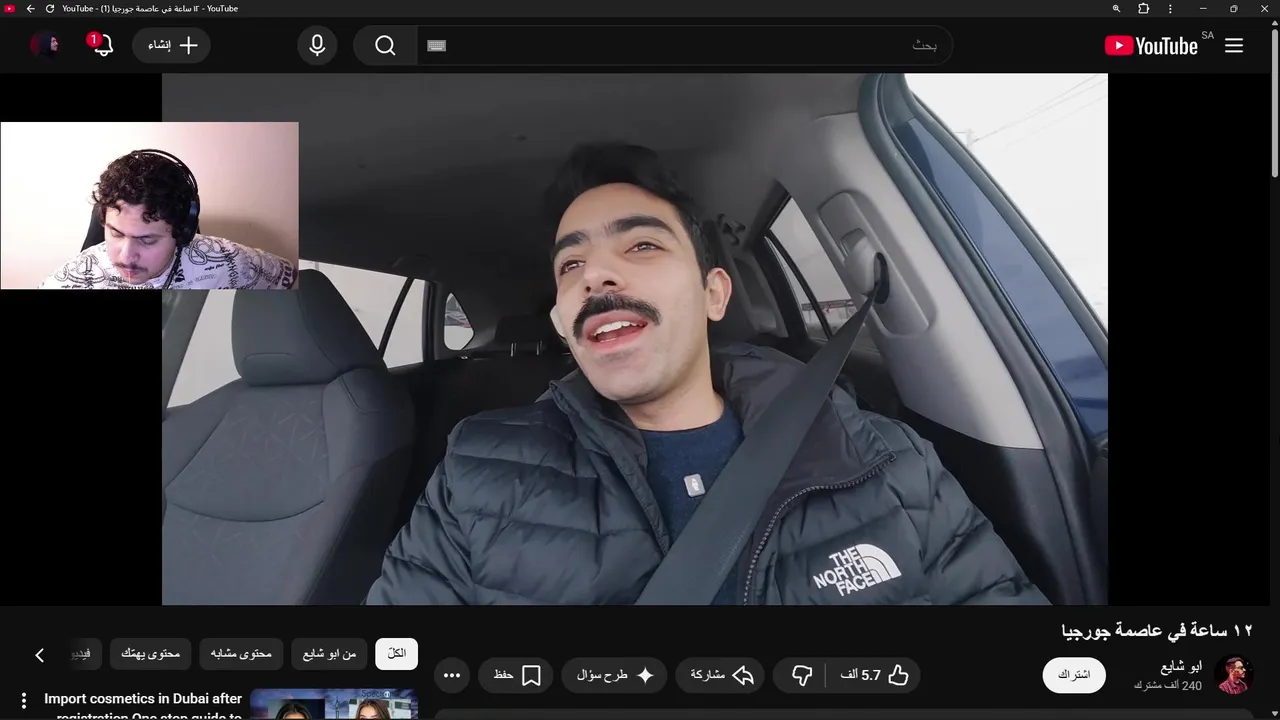The height and width of the screenshot is (720, 1280).
Task: Open the browser three-dot menu
Action: pos(1170,9)
